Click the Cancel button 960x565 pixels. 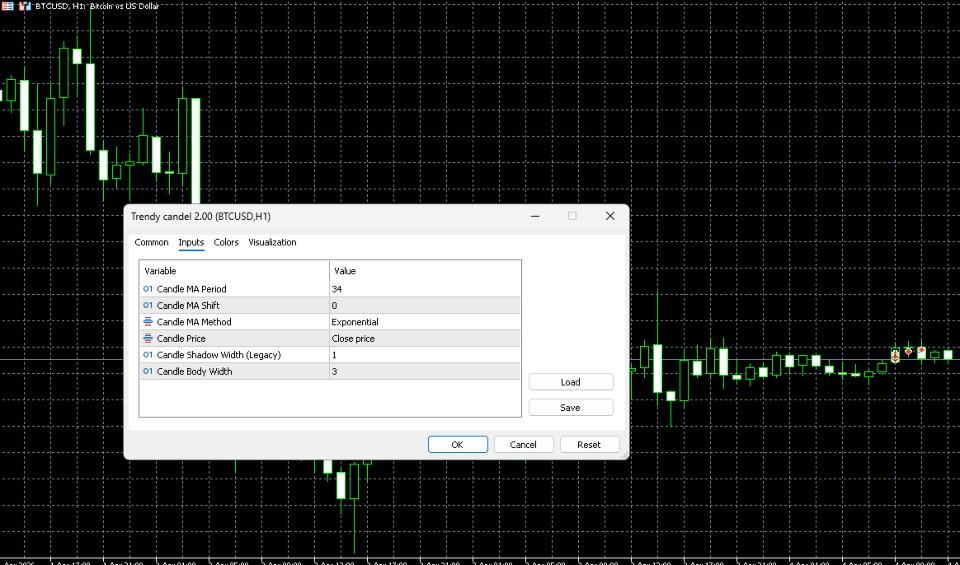click(523, 444)
